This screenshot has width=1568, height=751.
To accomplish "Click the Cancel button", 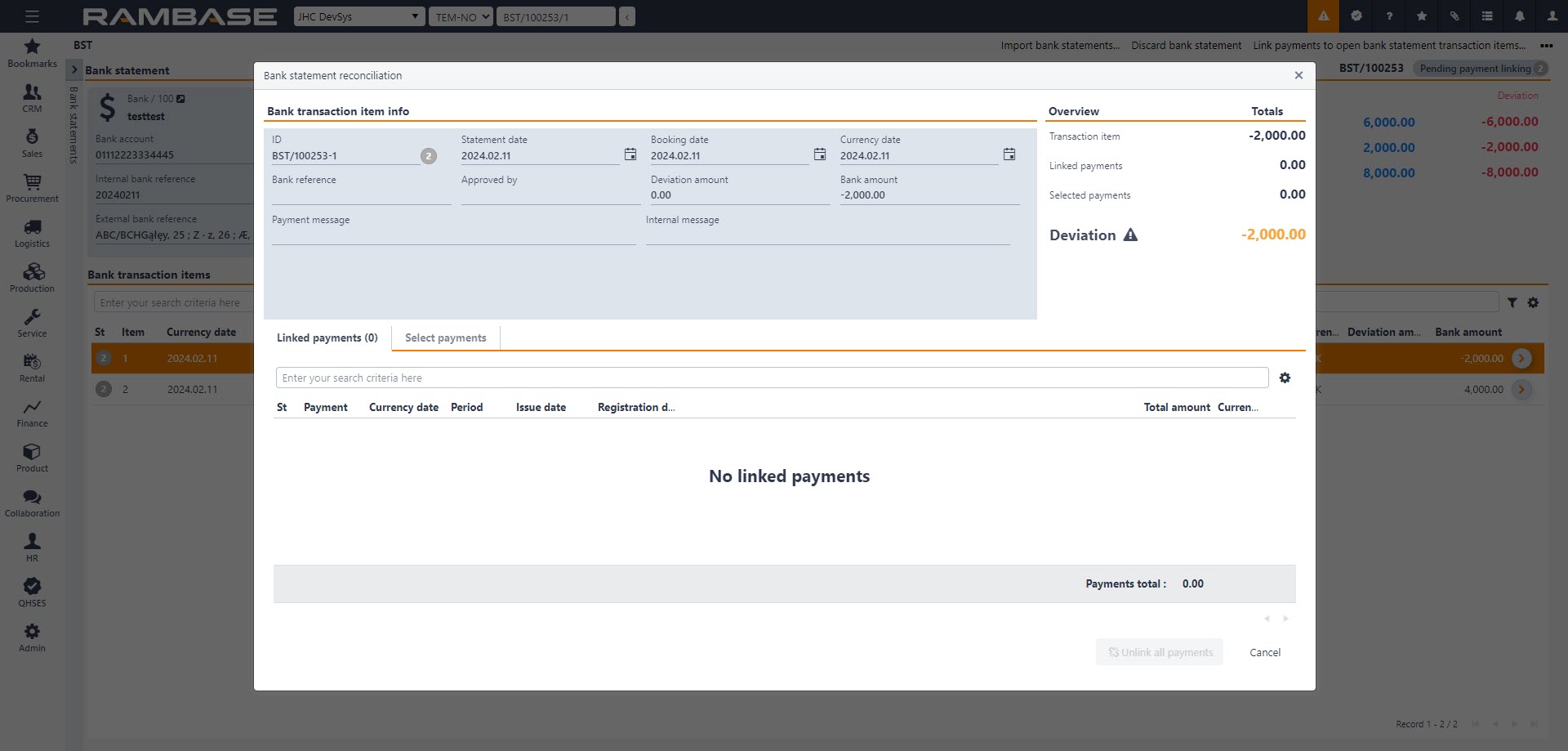I will (x=1264, y=652).
